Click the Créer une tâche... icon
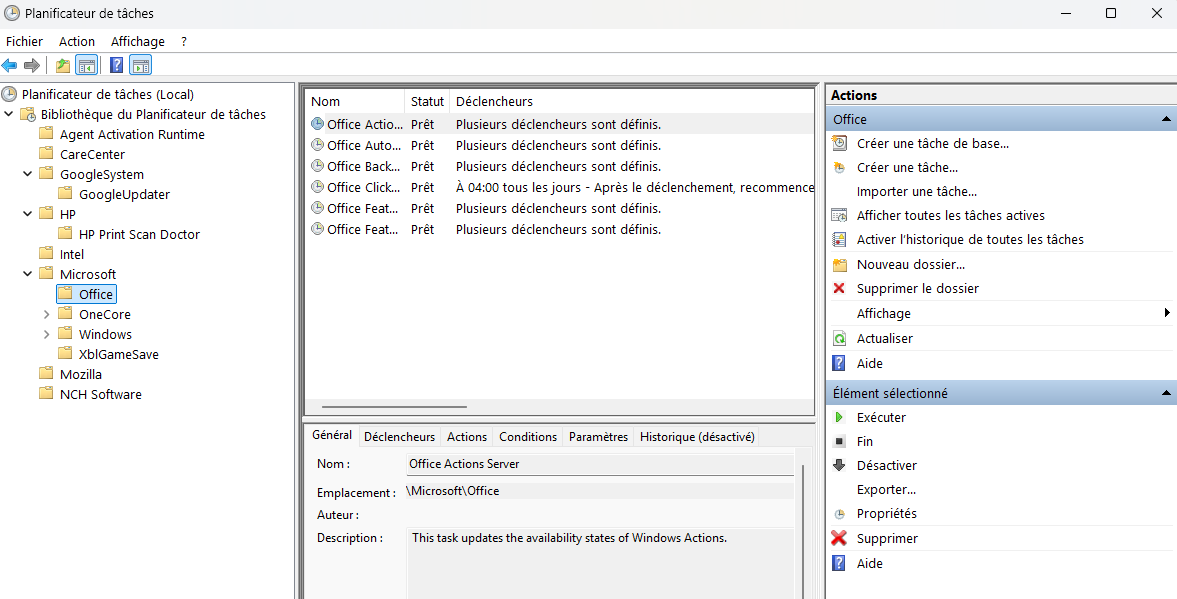1177x599 pixels. pyautogui.click(x=839, y=167)
